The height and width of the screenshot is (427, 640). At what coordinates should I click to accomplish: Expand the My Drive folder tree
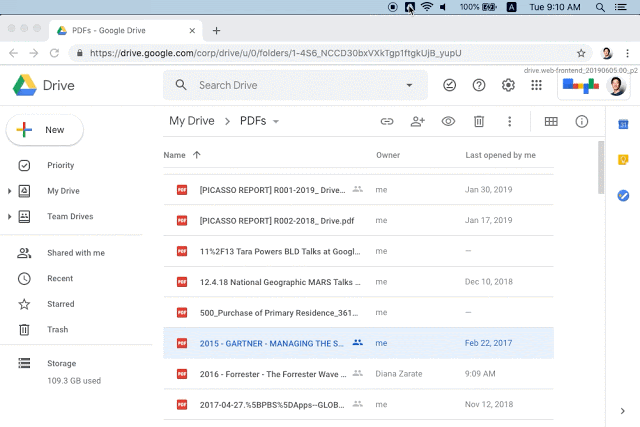click(x=10, y=191)
